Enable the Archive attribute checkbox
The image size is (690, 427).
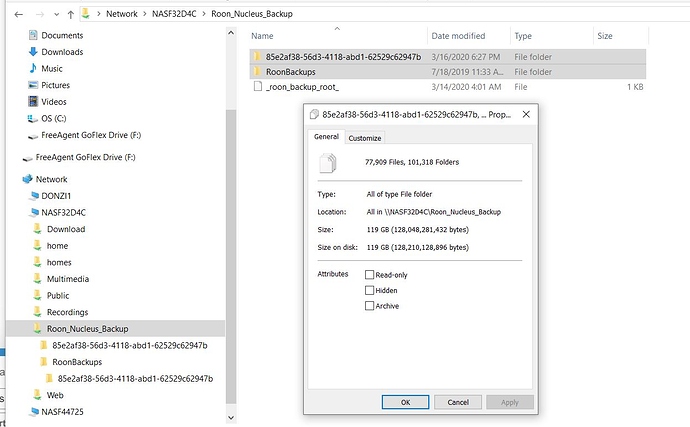click(x=369, y=306)
